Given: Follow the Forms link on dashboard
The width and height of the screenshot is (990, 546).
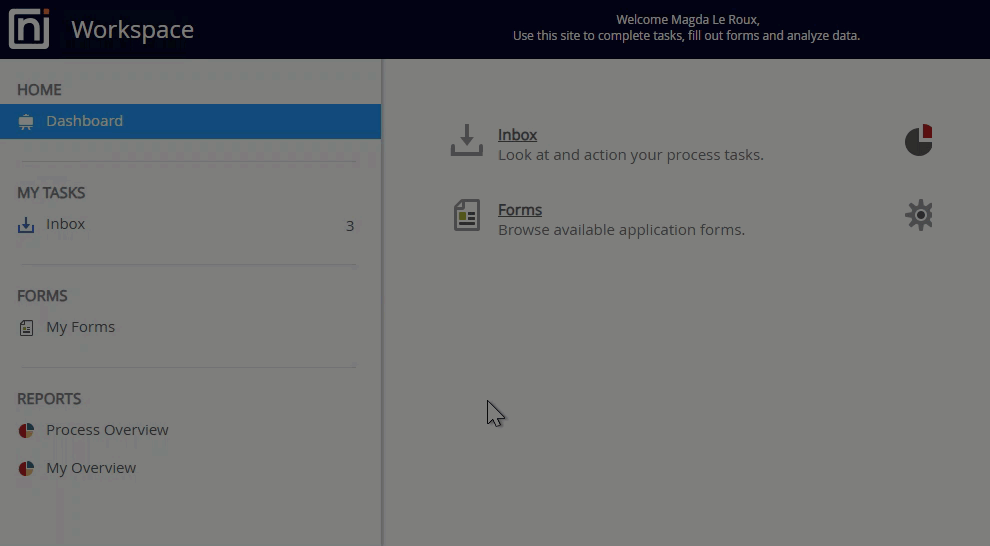Looking at the screenshot, I should pyautogui.click(x=520, y=210).
